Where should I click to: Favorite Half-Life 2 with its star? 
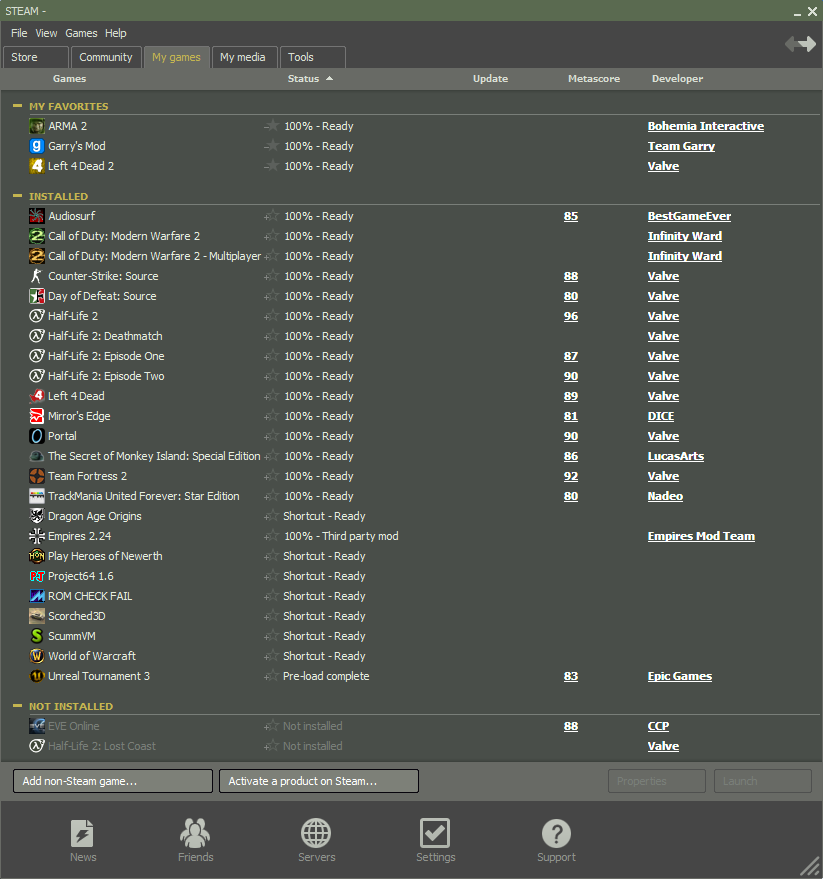pyautogui.click(x=271, y=316)
